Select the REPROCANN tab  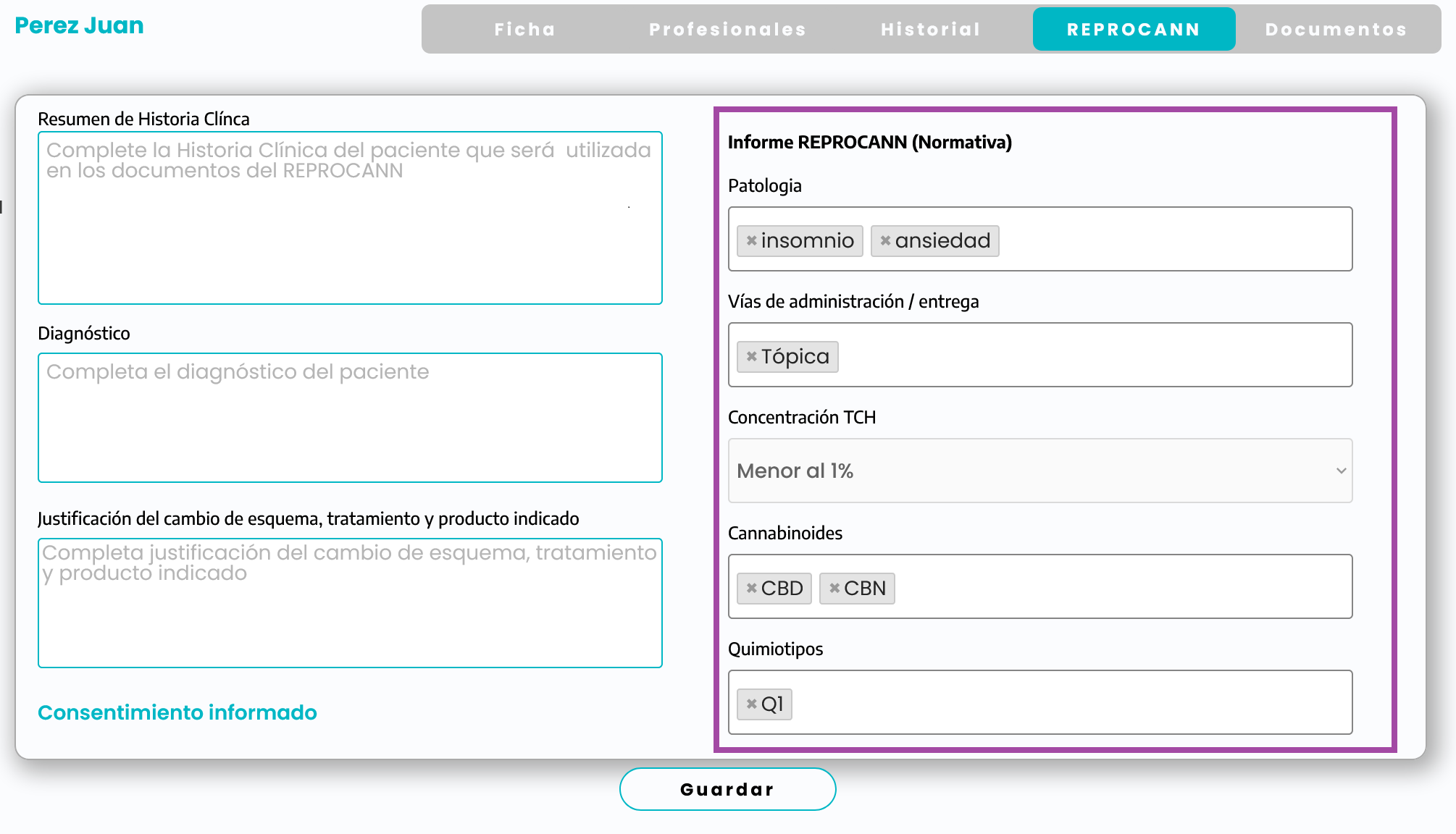tap(1134, 29)
